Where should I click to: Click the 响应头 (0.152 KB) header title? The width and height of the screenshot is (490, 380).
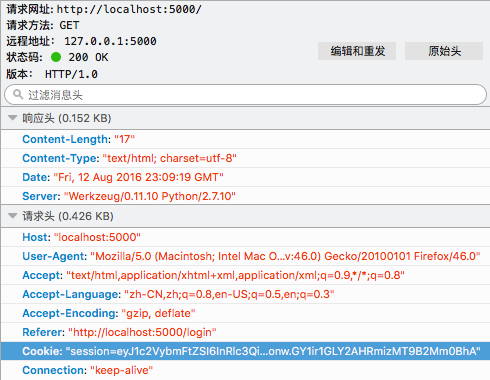tap(67, 118)
